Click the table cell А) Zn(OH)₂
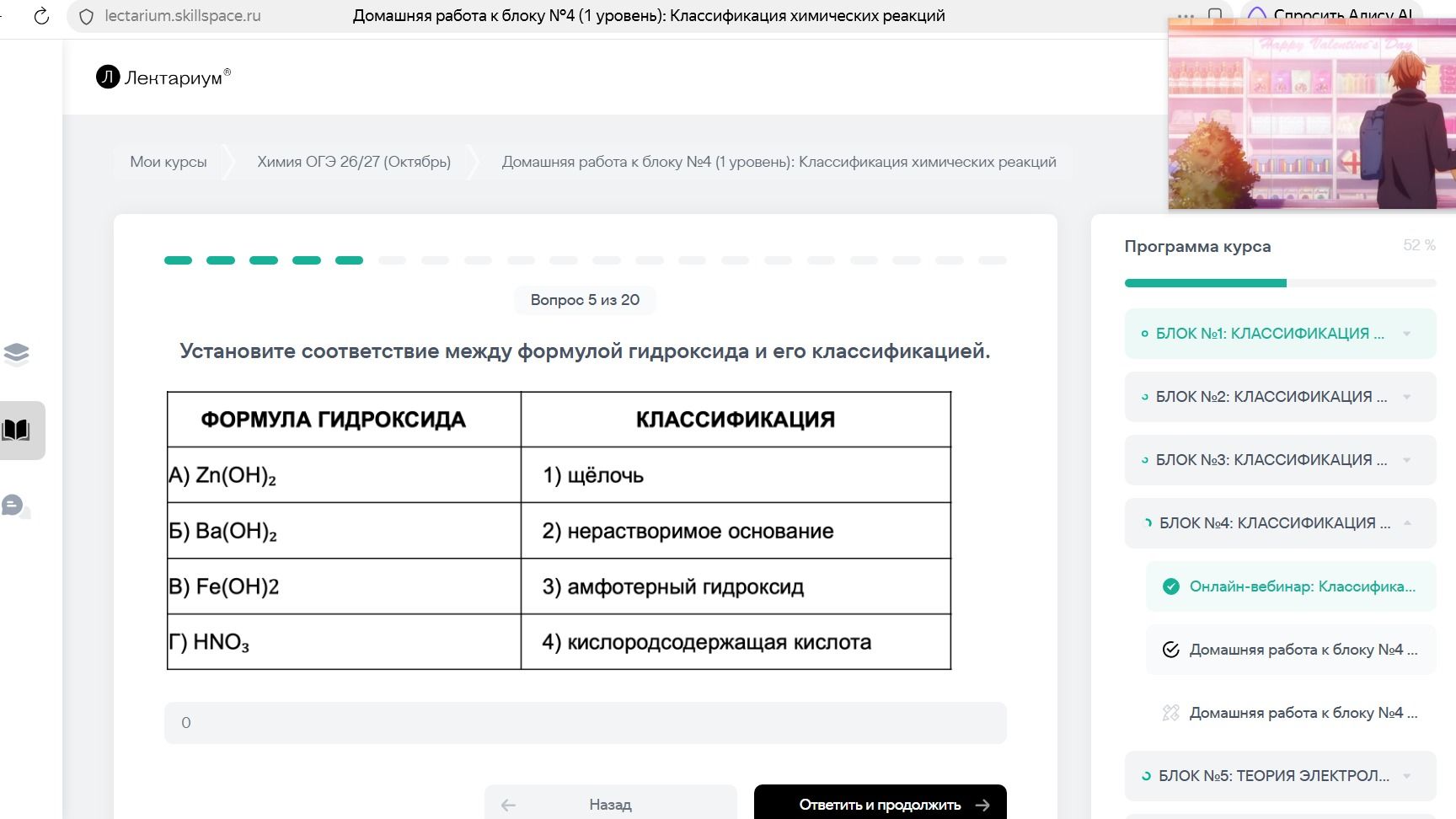 344,475
